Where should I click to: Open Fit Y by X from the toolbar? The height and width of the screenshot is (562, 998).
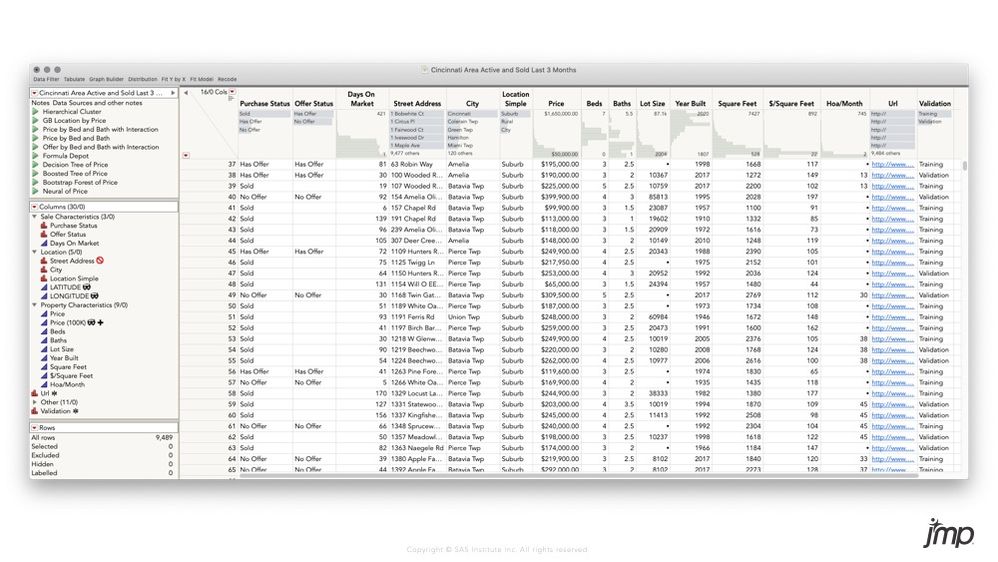point(173,80)
